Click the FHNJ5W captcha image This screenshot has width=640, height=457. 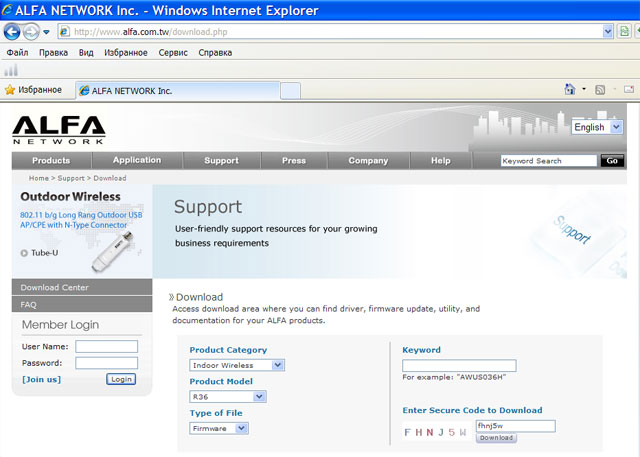435,432
